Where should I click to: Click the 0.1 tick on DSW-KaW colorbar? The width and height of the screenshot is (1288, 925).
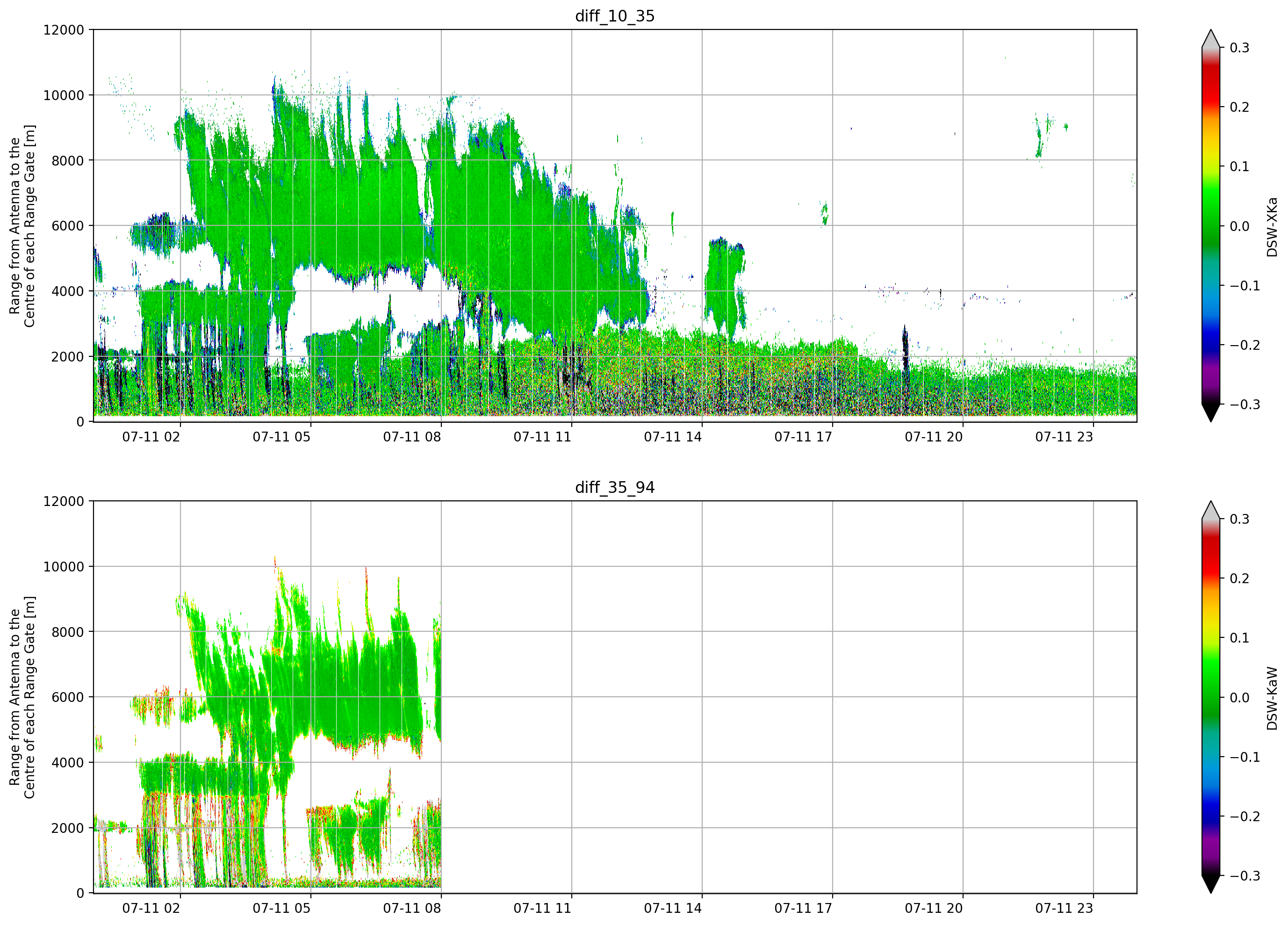click(1240, 638)
